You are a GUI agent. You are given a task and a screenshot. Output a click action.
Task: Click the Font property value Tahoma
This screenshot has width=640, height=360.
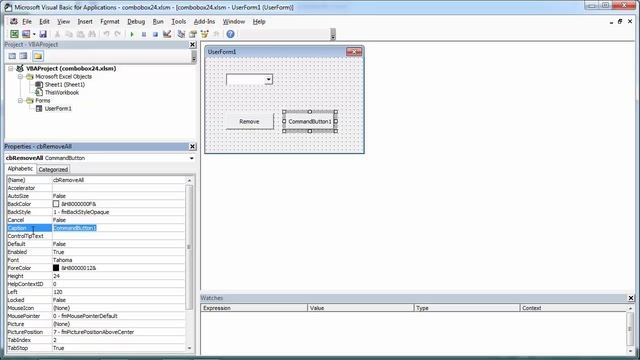tap(118, 260)
